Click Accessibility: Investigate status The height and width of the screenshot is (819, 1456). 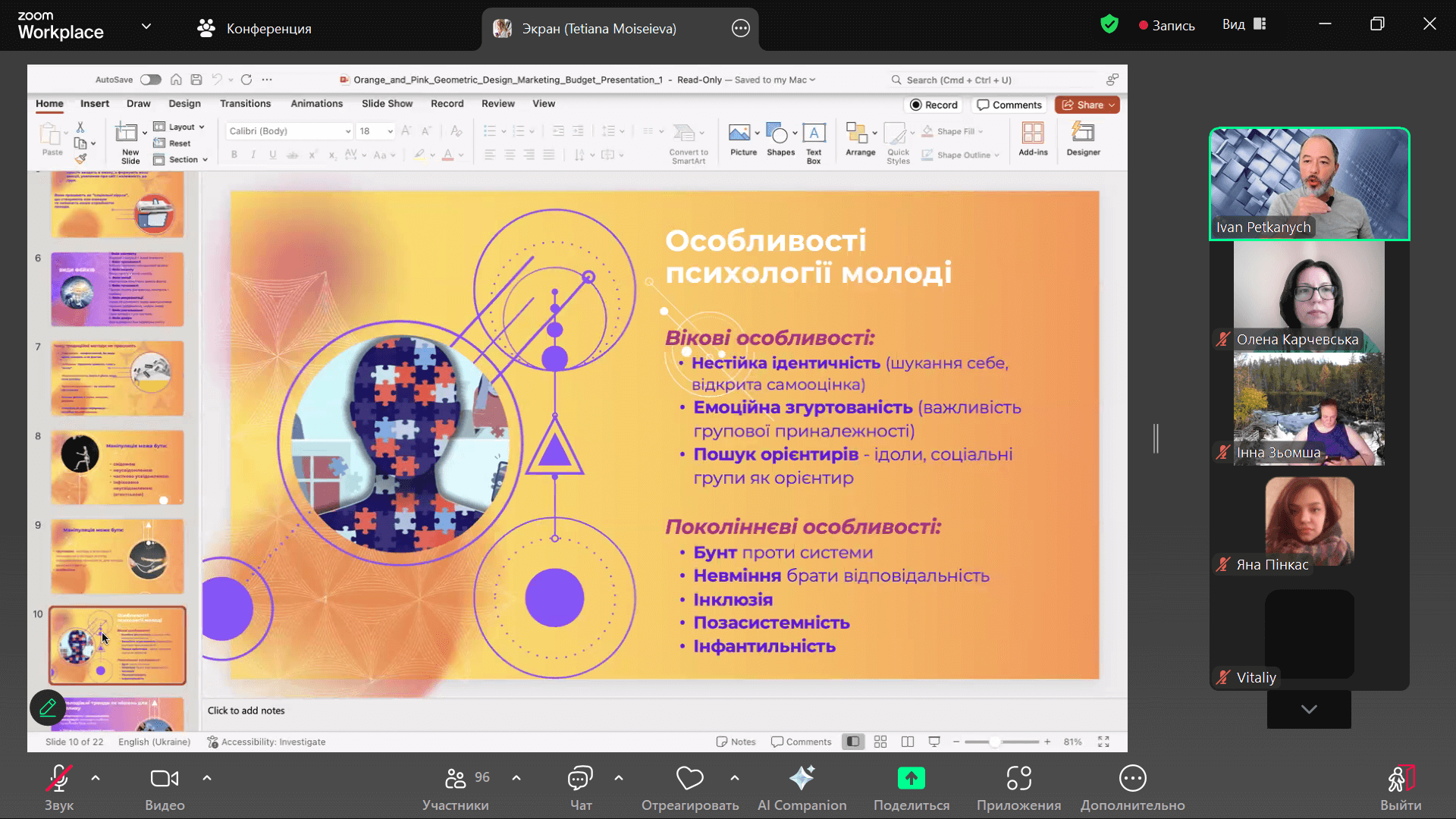point(266,742)
